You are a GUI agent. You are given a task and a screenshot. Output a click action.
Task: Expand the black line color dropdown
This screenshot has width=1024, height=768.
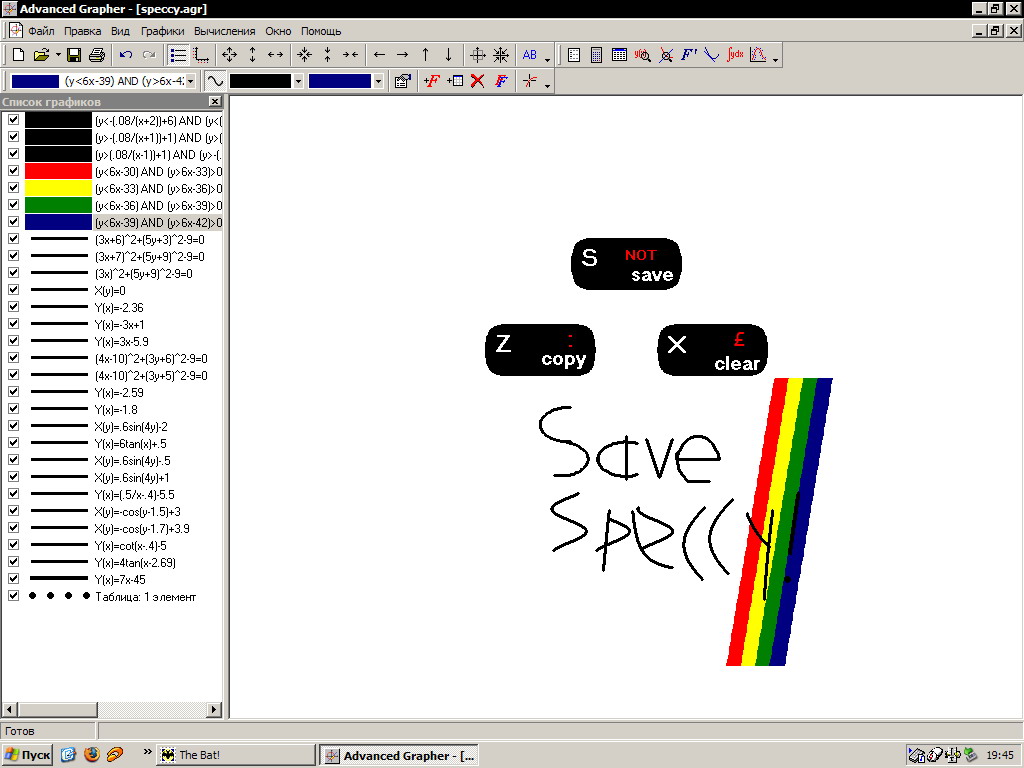pyautogui.click(x=298, y=81)
